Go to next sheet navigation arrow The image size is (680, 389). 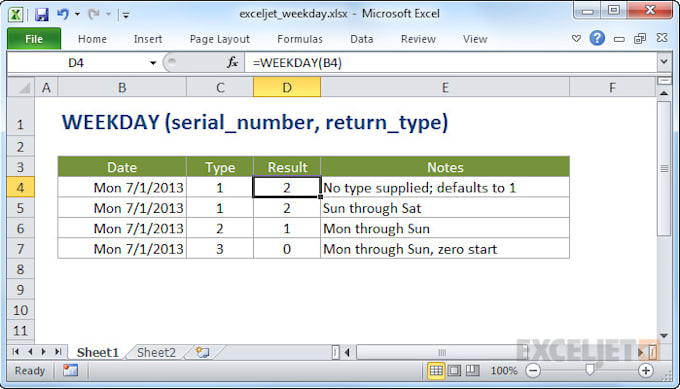pos(43,352)
